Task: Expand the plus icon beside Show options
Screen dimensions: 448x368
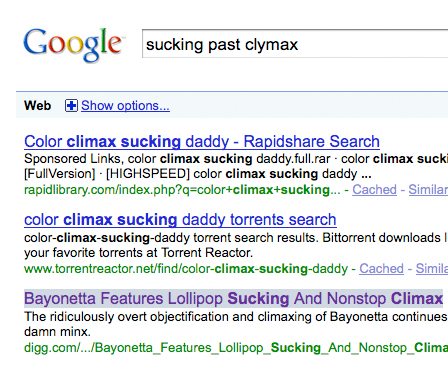Action: [x=71, y=106]
